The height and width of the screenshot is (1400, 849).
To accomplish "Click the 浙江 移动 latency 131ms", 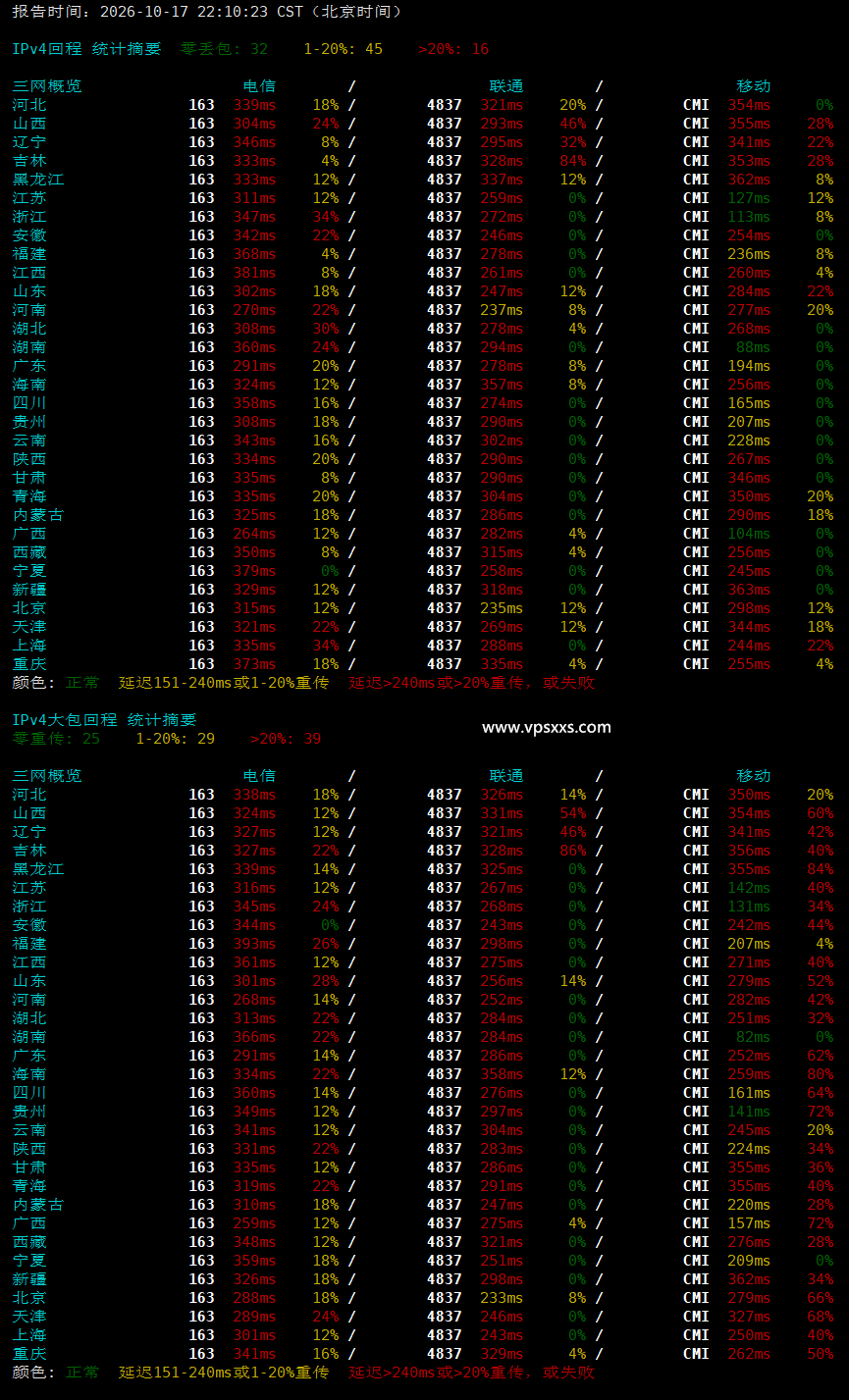I will [750, 907].
